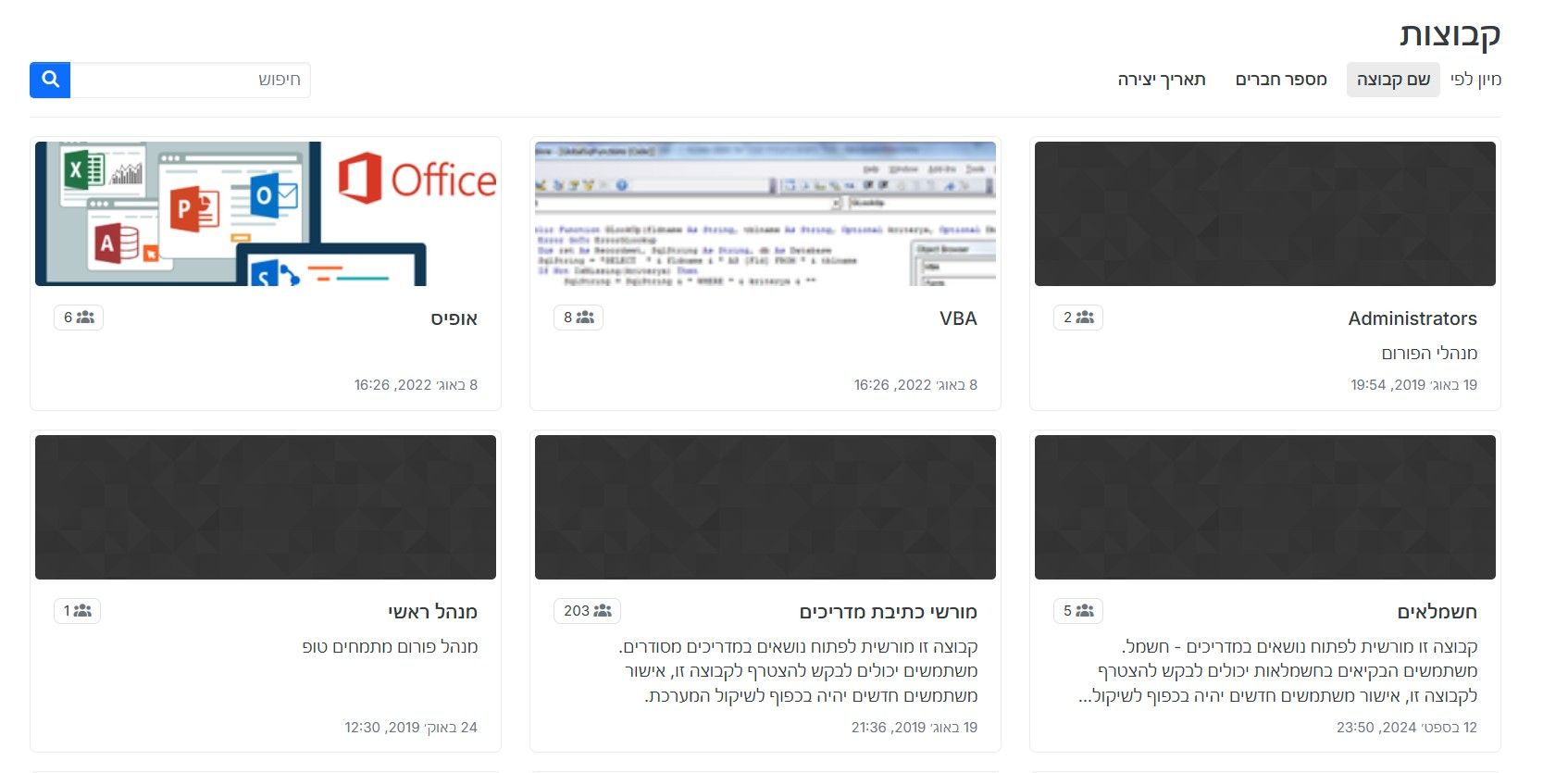Open the חשמלאים group cover image

coord(1265,507)
